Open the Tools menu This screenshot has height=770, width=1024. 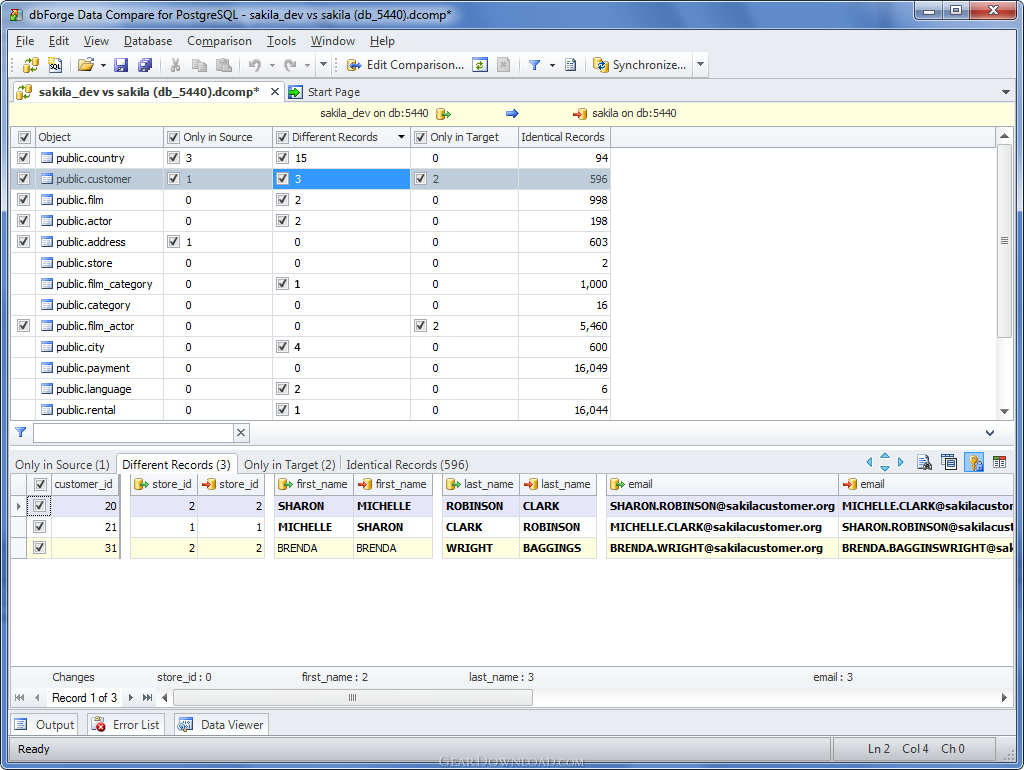coord(281,40)
